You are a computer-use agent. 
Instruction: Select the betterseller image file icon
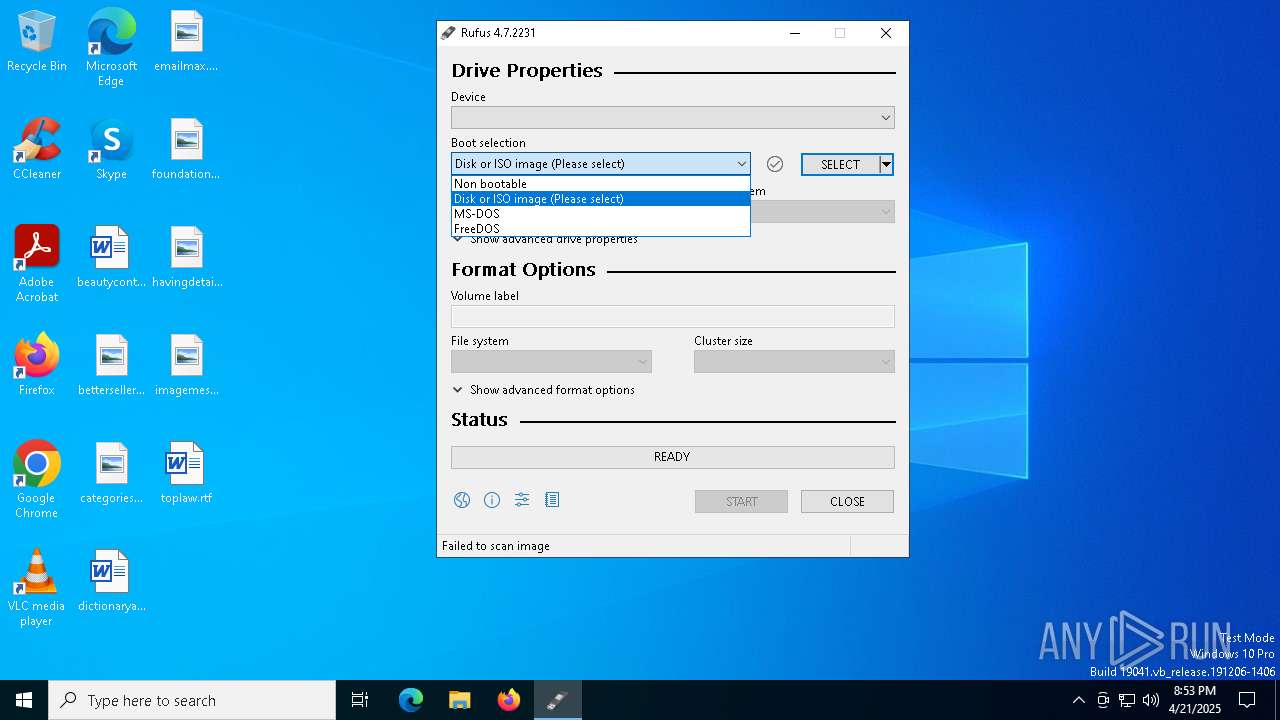(x=111, y=365)
